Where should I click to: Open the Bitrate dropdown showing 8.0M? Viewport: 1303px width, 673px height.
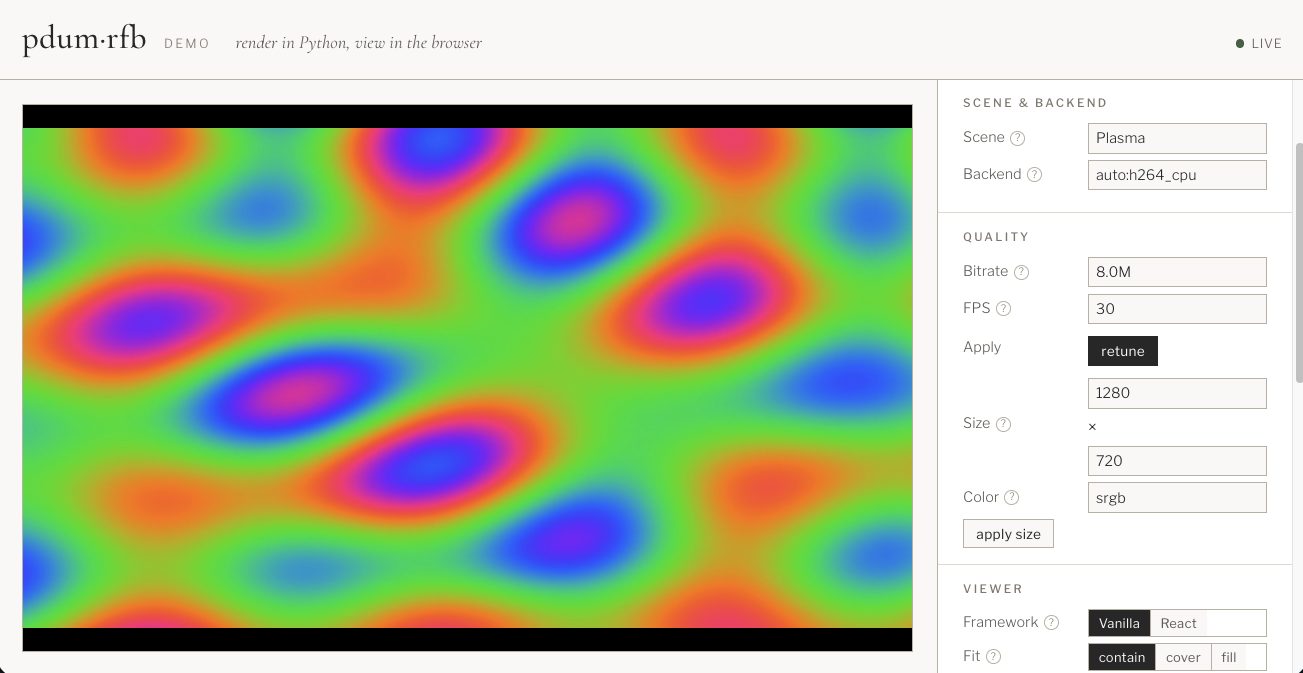click(x=1177, y=272)
